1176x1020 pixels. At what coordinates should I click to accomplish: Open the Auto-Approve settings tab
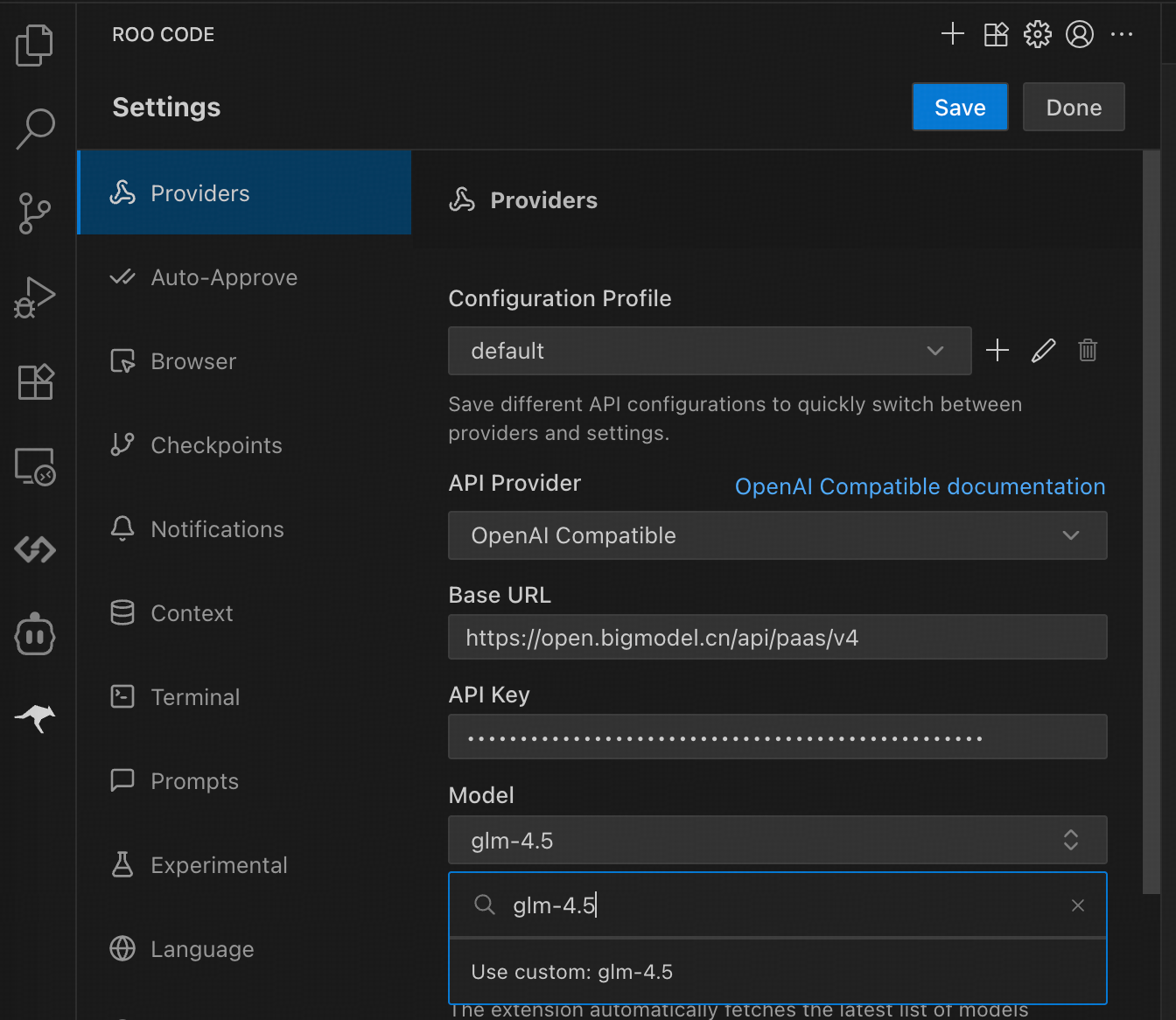[x=244, y=277]
